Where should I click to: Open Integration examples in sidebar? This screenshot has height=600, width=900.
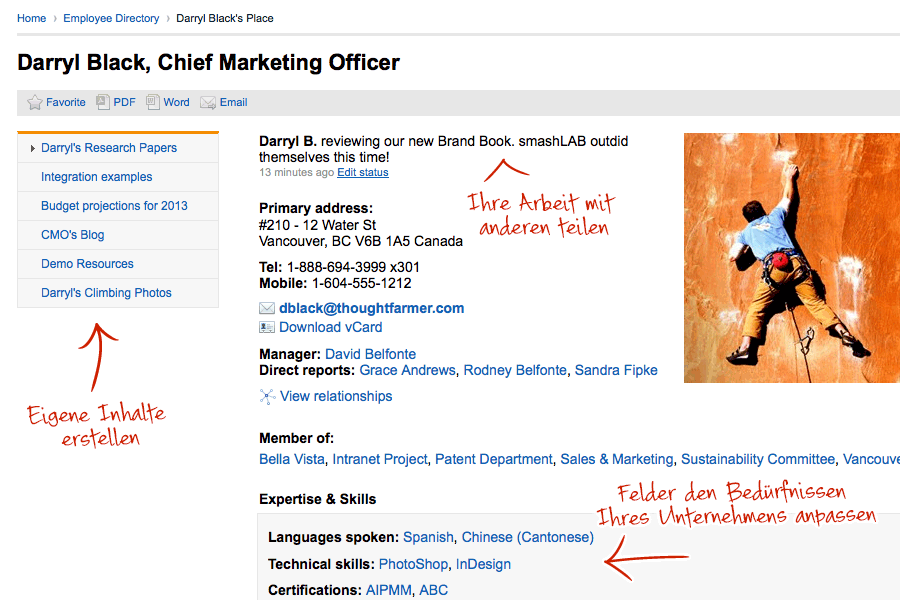click(96, 177)
